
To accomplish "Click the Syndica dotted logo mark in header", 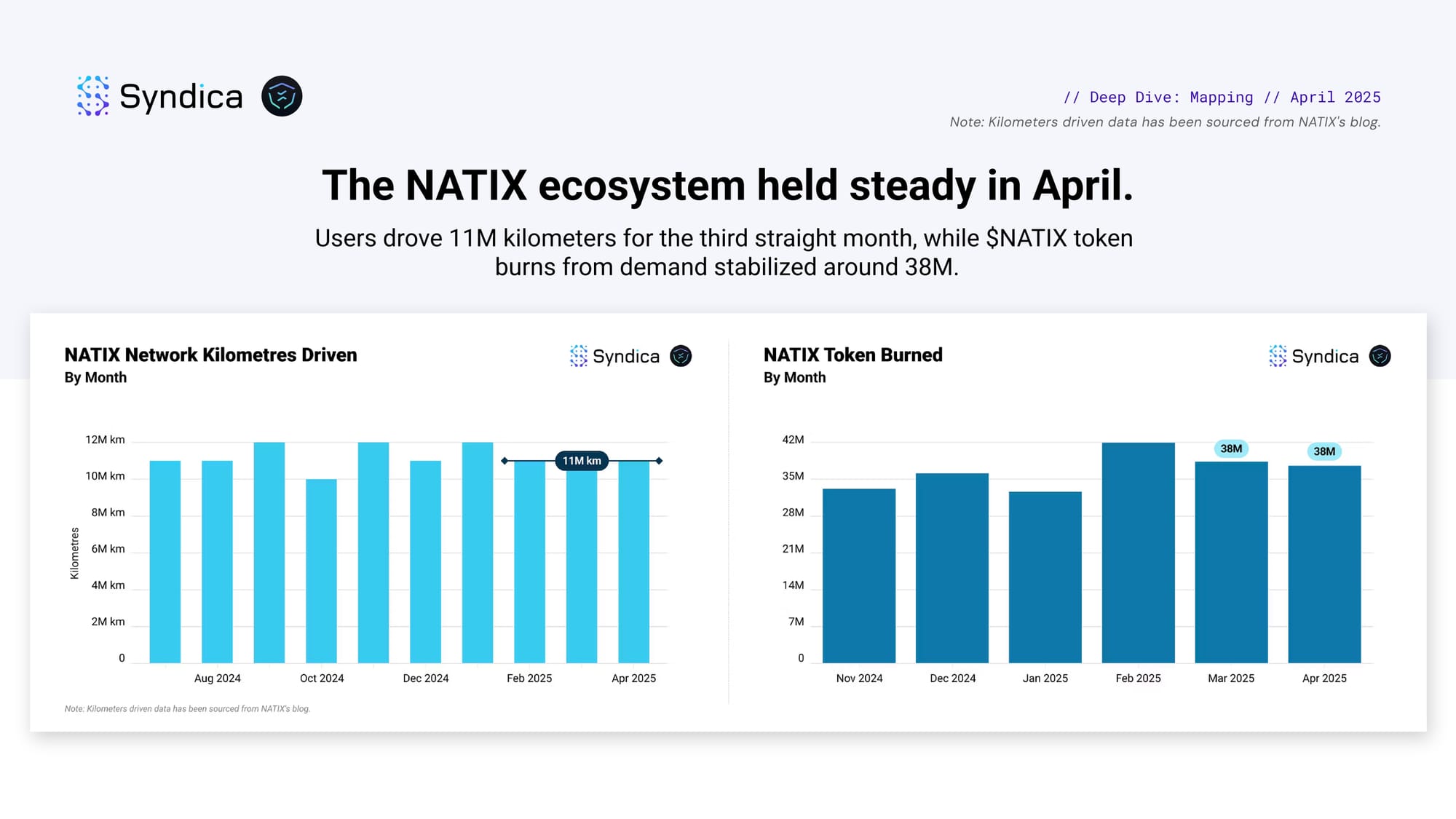I will [x=93, y=95].
